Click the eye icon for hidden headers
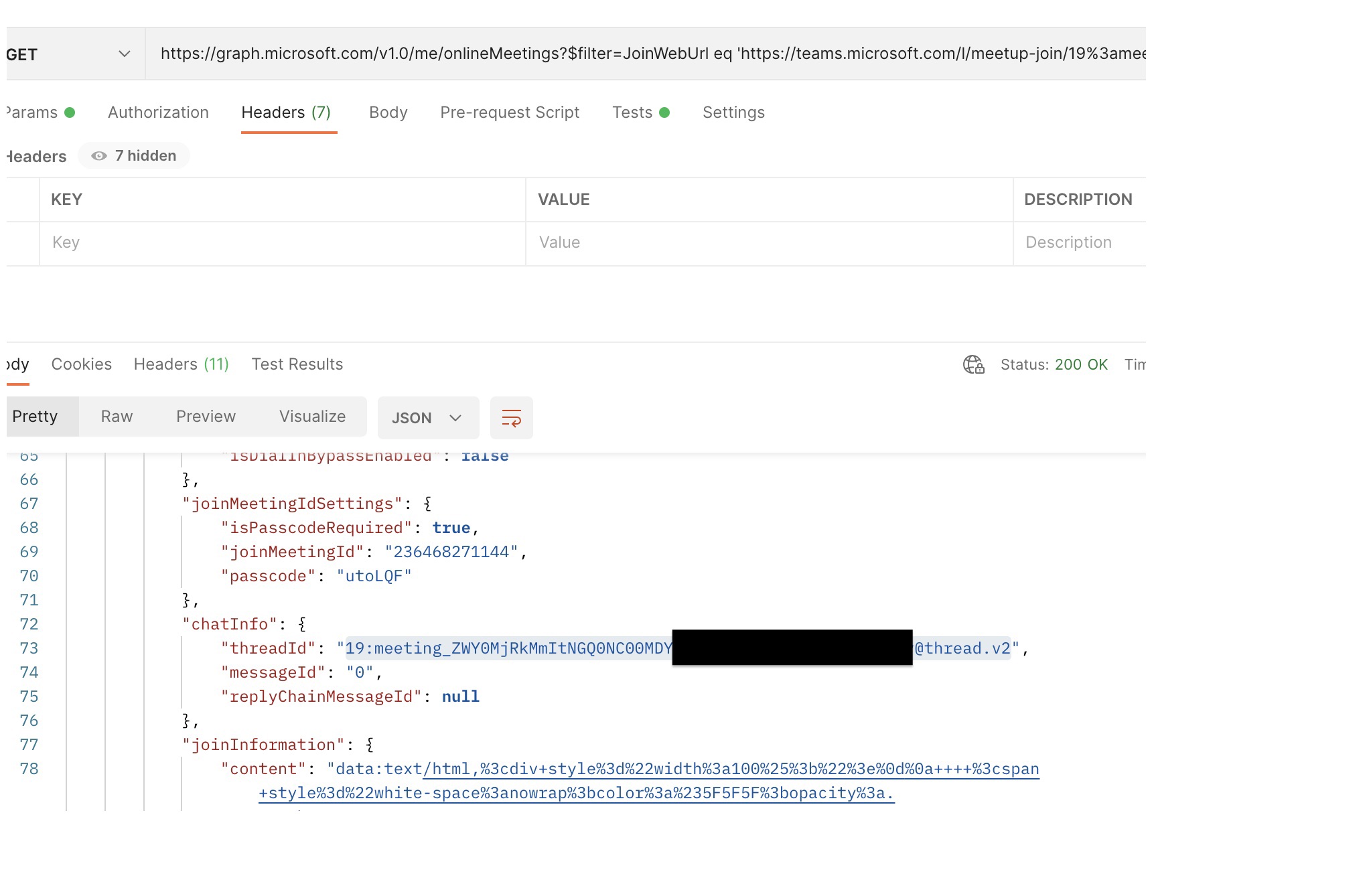 (x=100, y=156)
